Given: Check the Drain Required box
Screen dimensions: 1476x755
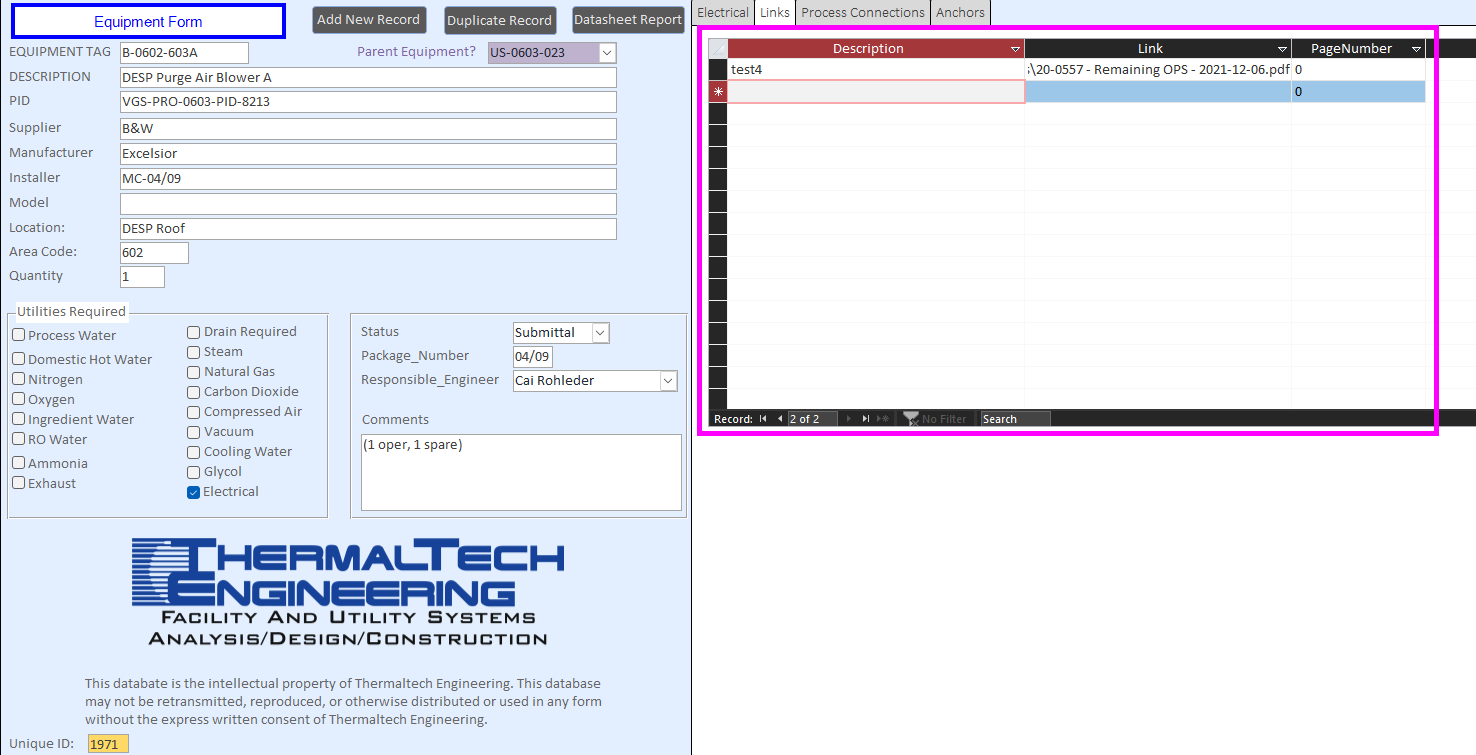Looking at the screenshot, I should [x=194, y=331].
